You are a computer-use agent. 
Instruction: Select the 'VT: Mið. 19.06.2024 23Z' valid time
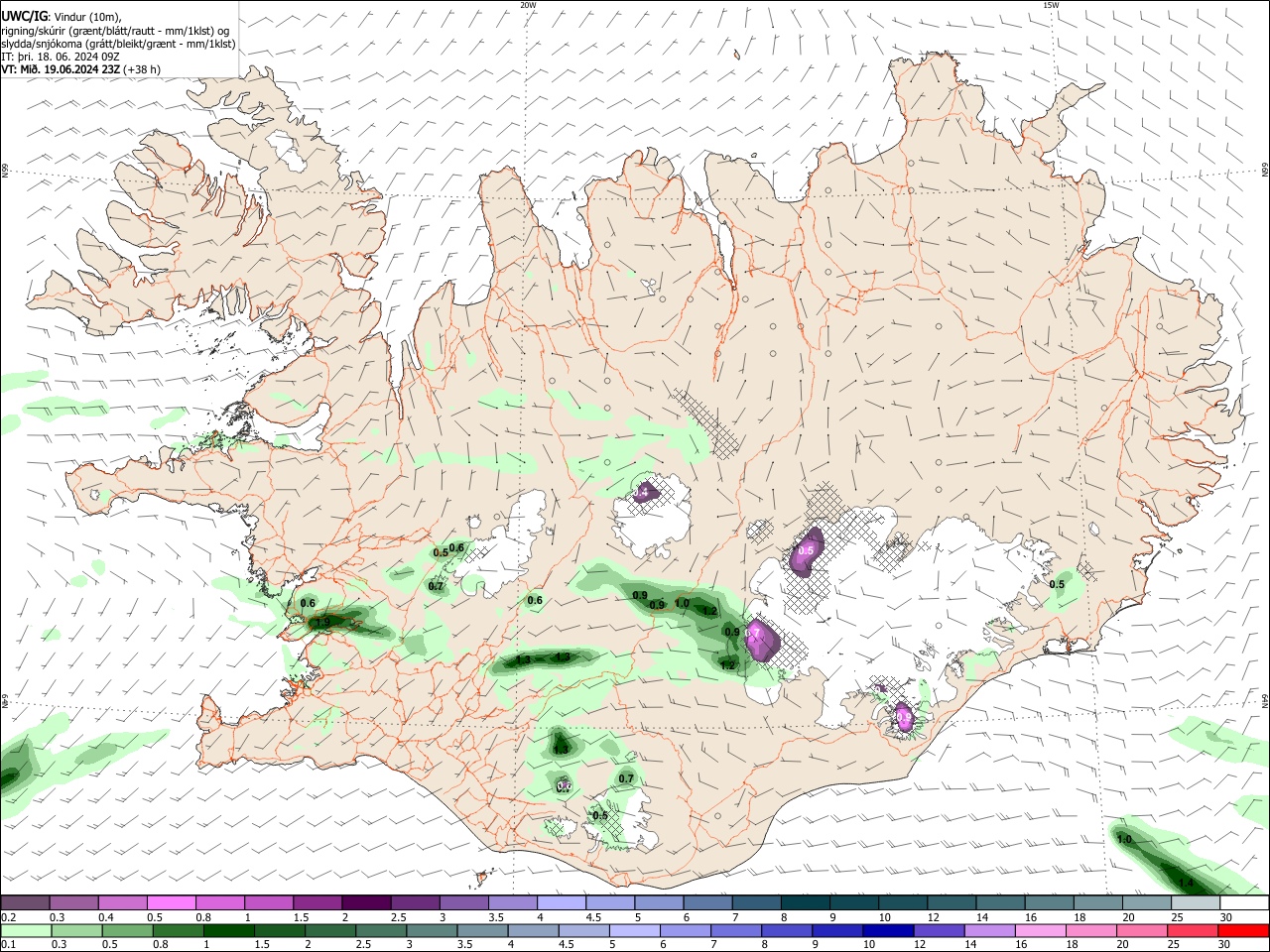tap(62, 69)
